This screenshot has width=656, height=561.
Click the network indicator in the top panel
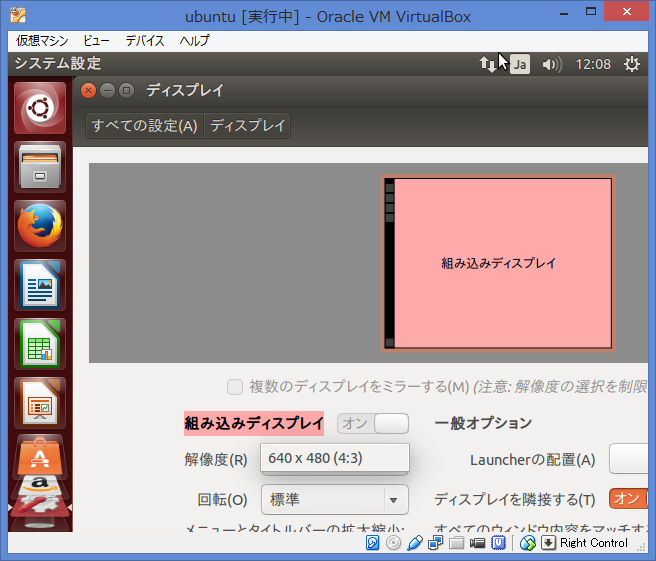[488, 64]
